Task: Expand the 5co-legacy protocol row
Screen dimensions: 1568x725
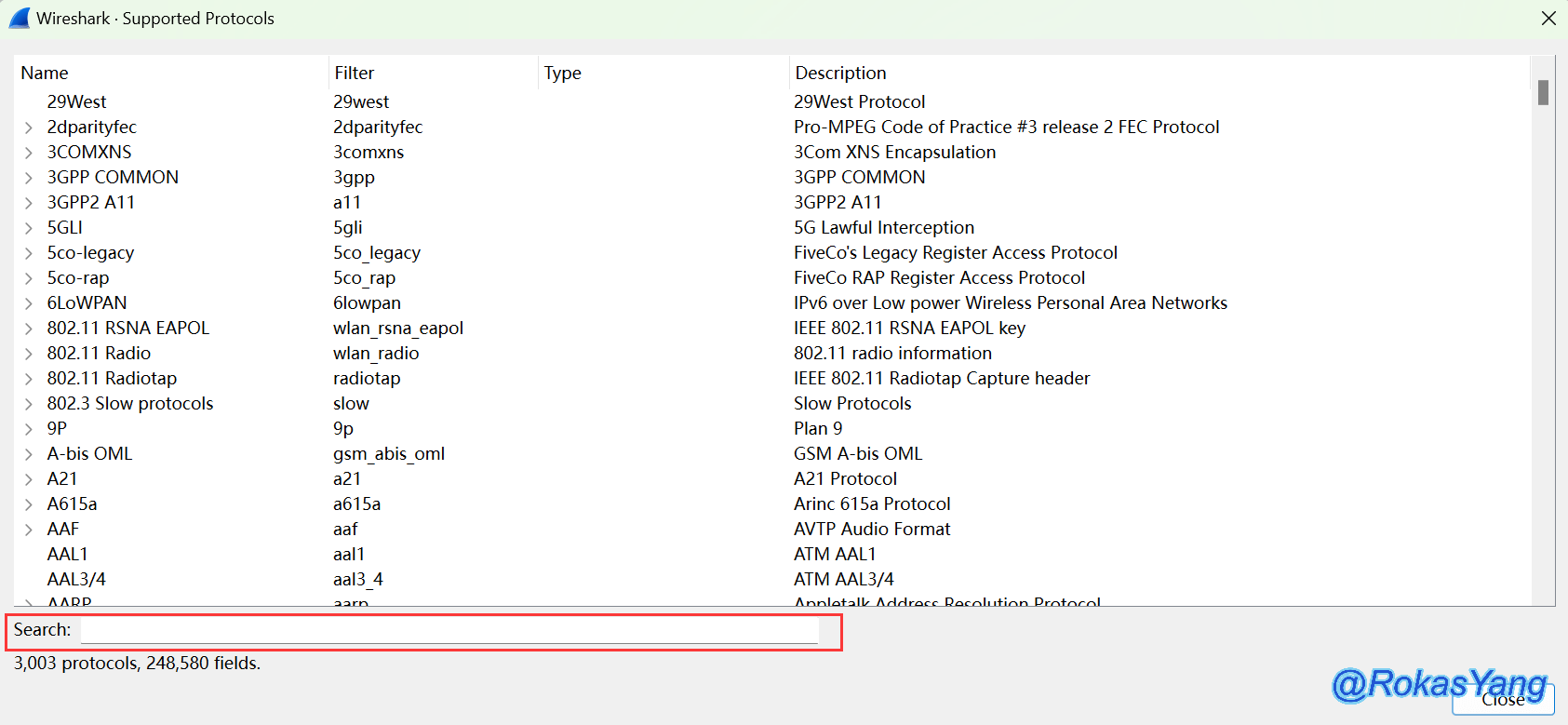Action: click(x=29, y=253)
